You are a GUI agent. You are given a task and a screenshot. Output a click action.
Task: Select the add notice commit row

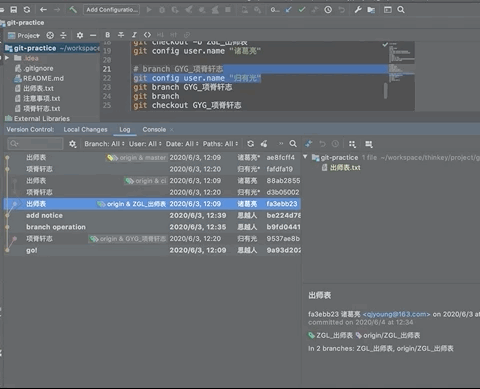152,215
